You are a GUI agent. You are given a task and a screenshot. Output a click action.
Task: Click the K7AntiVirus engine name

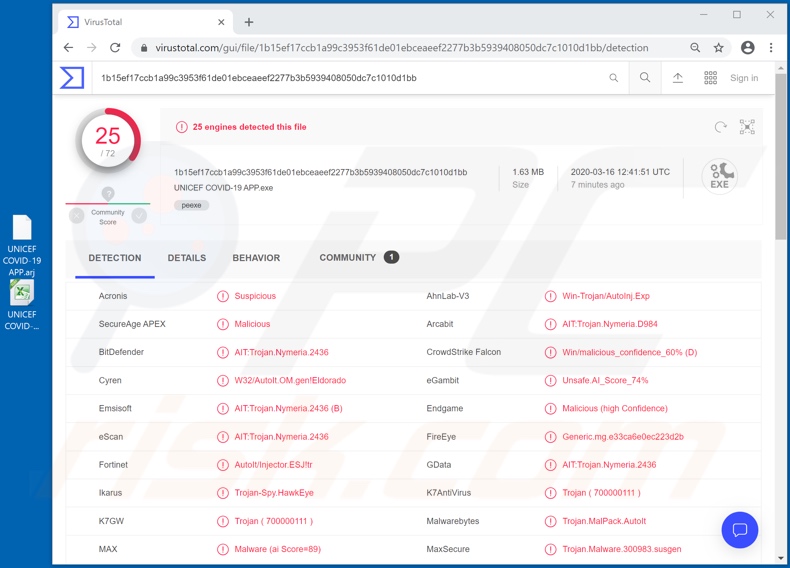pos(448,493)
